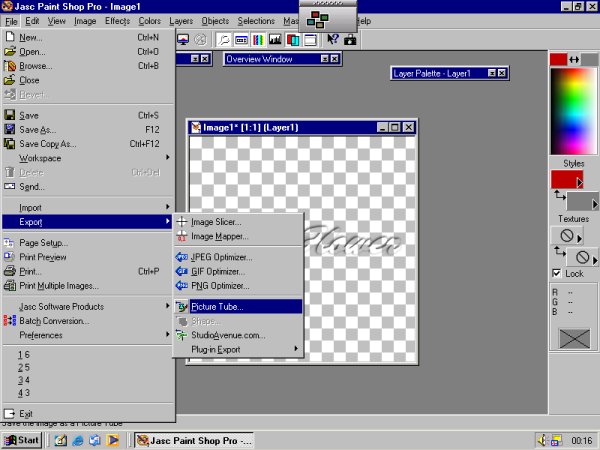Screen dimensions: 600x450
Task: Click the context help toolbar icon
Action: coord(333,40)
